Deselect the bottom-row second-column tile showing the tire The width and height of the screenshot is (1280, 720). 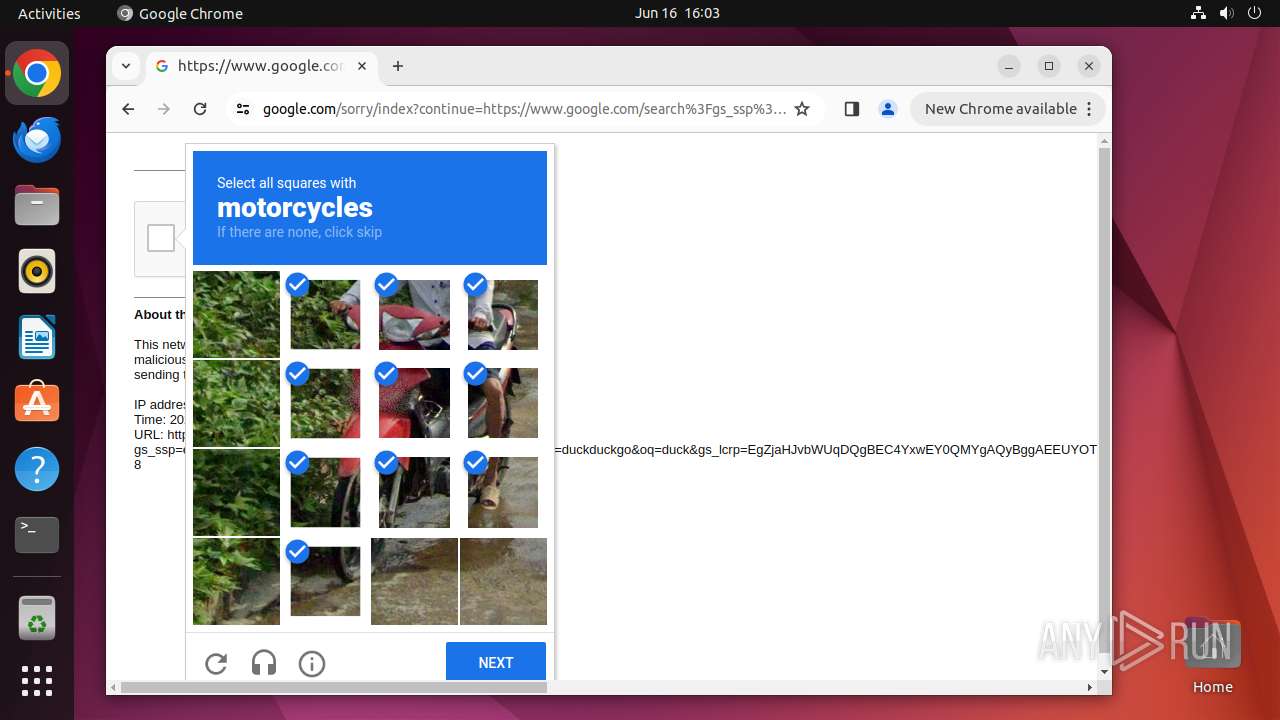coord(325,581)
